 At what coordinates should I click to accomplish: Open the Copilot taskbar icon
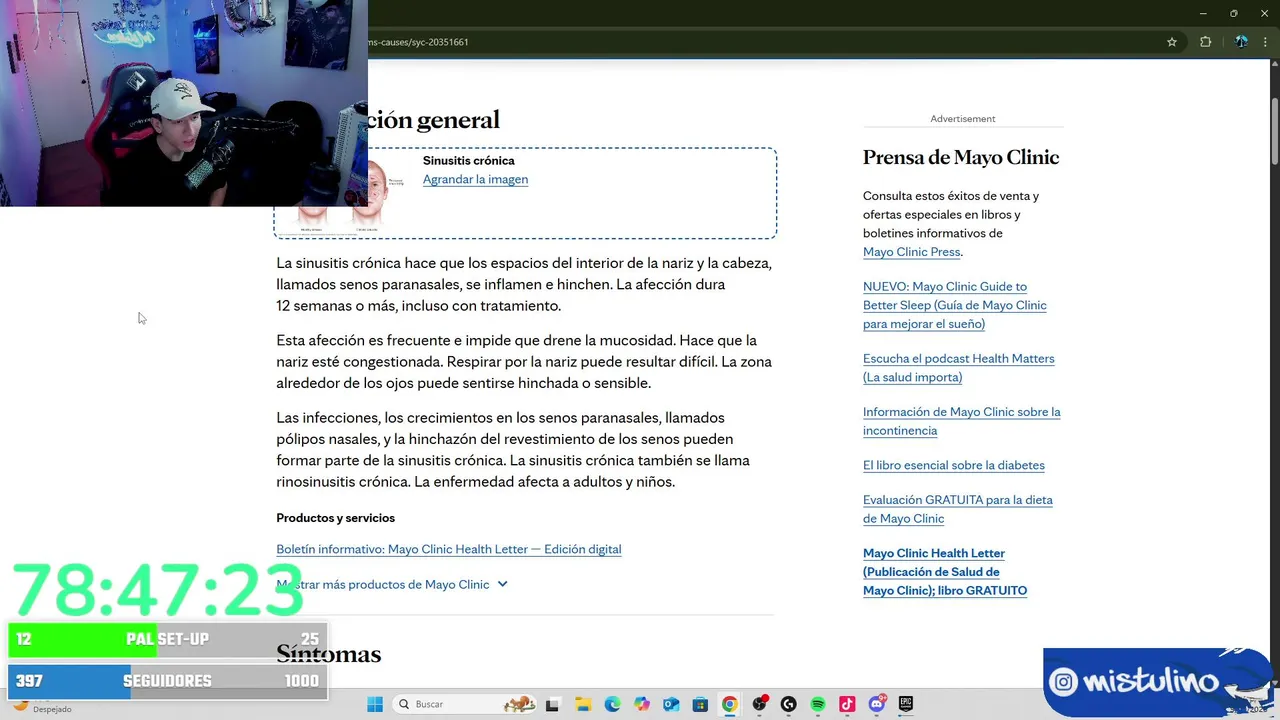641,704
